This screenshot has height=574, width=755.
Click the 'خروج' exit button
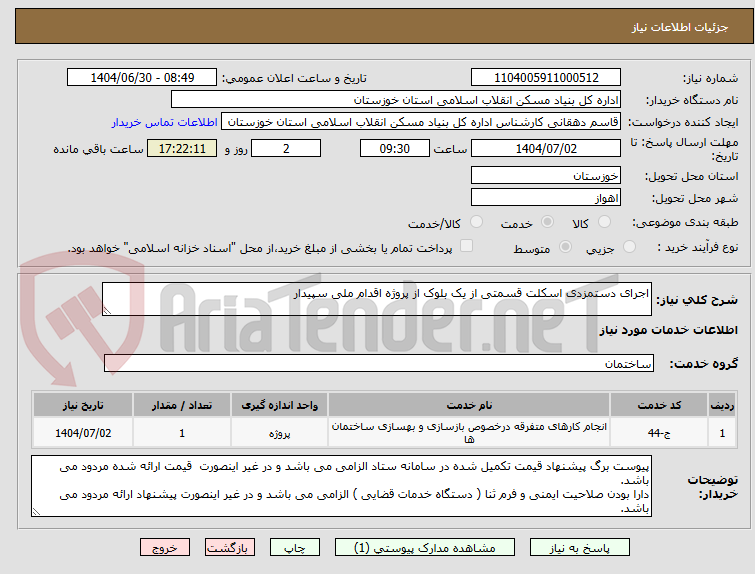pos(165,548)
